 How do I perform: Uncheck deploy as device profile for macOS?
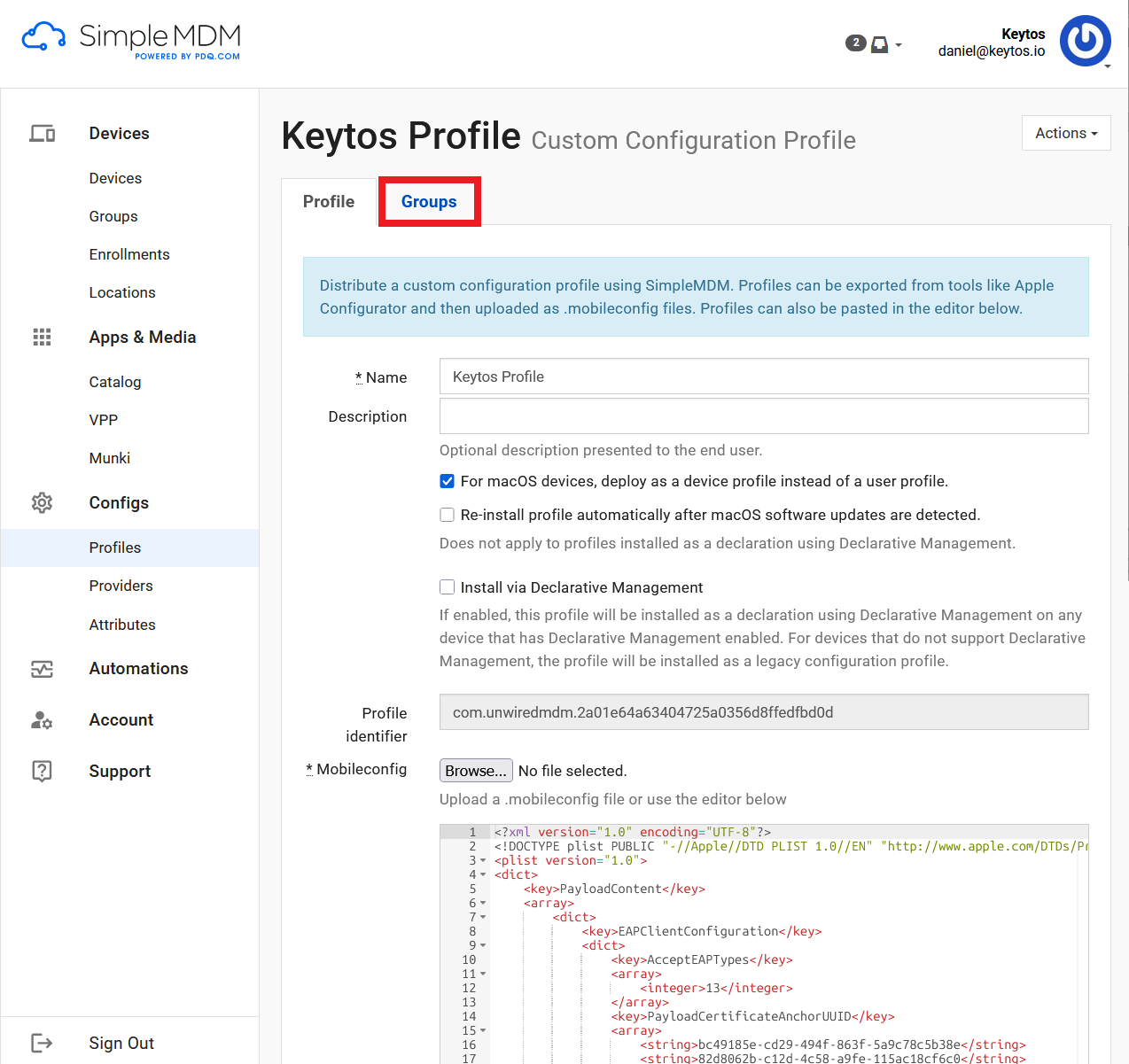[x=448, y=482]
